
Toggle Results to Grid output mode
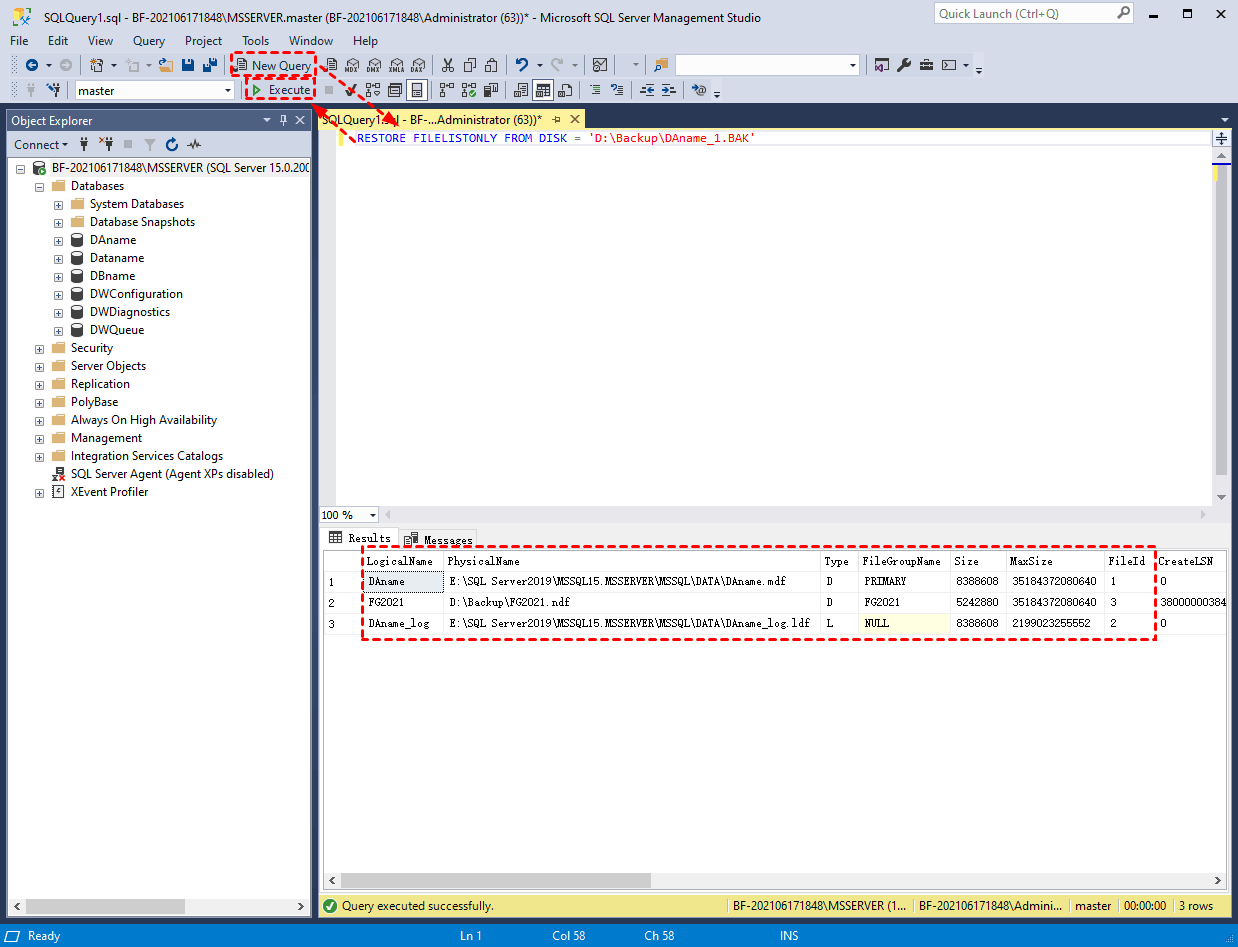(x=543, y=90)
